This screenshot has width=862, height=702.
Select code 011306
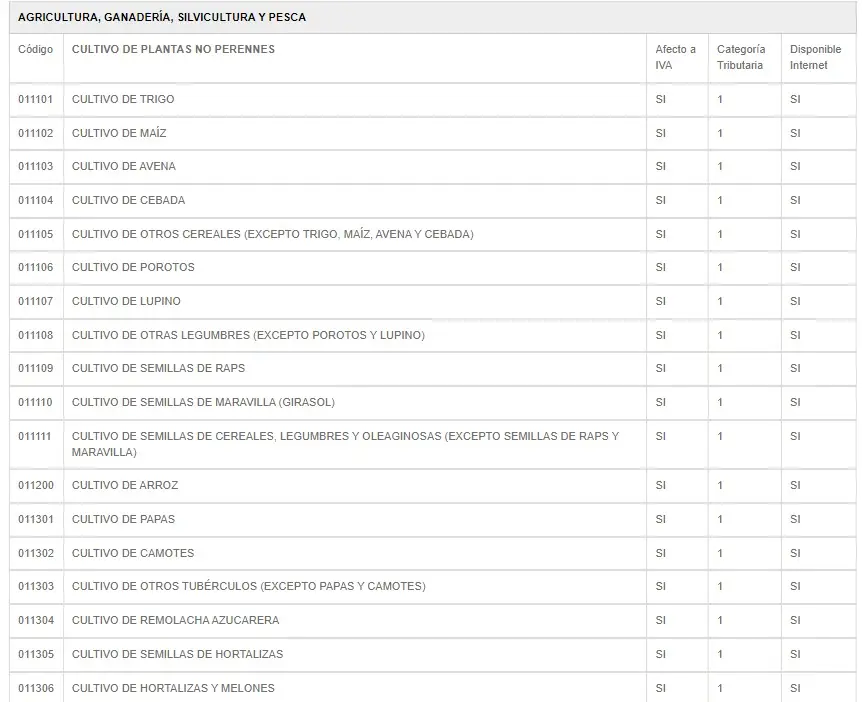pos(36,689)
